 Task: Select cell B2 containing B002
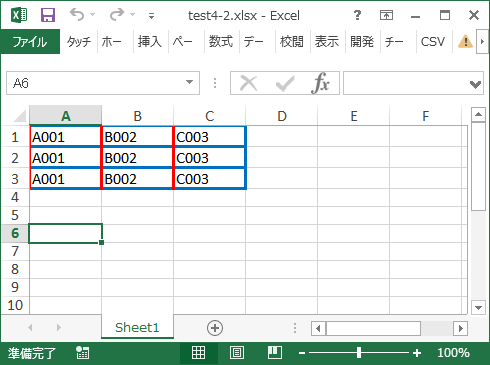click(137, 158)
